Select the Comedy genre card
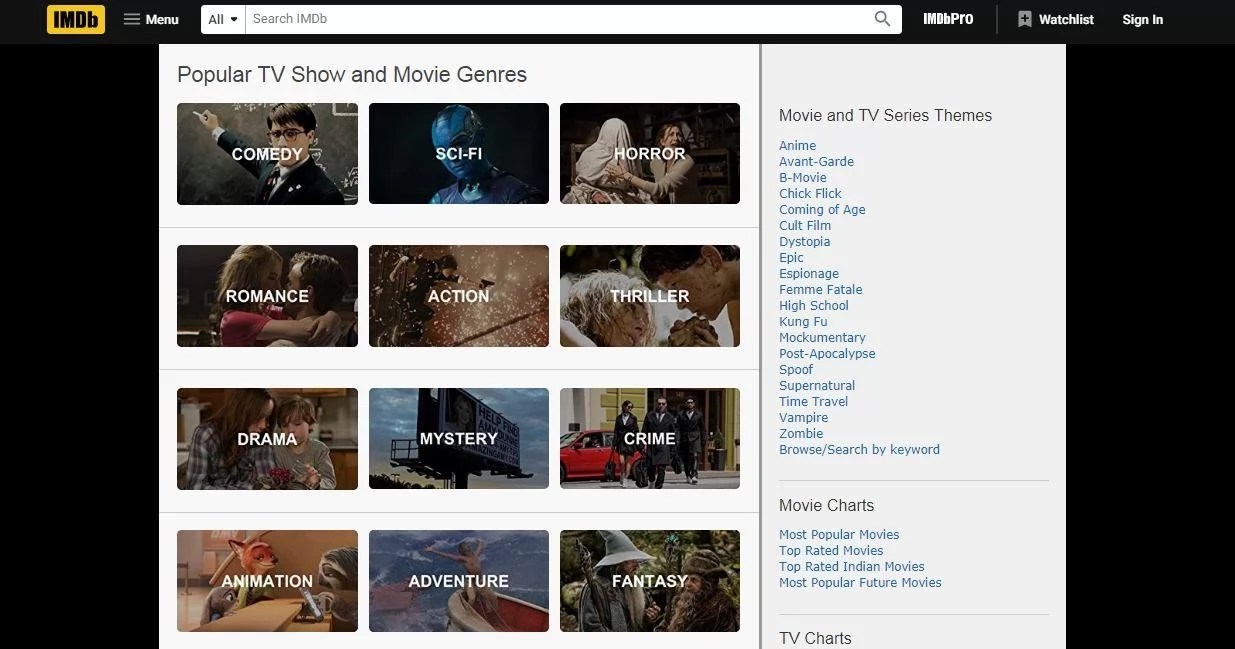The height and width of the screenshot is (649, 1235). click(x=266, y=153)
